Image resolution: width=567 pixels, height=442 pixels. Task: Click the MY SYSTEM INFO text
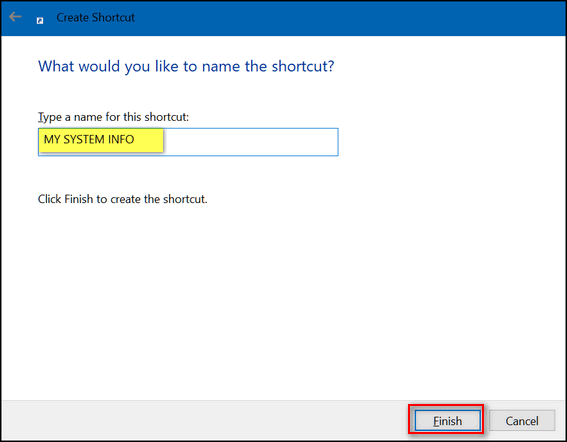(x=89, y=139)
